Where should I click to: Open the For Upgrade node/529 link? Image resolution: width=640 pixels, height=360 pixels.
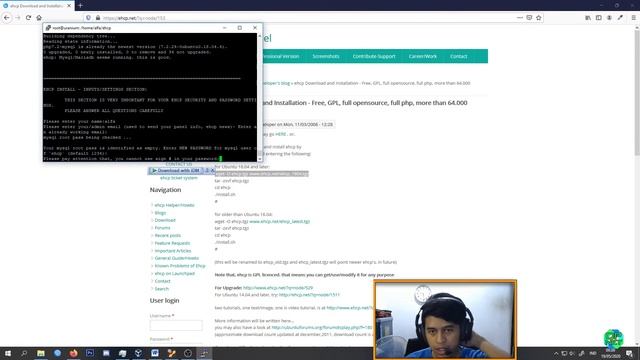click(278, 288)
